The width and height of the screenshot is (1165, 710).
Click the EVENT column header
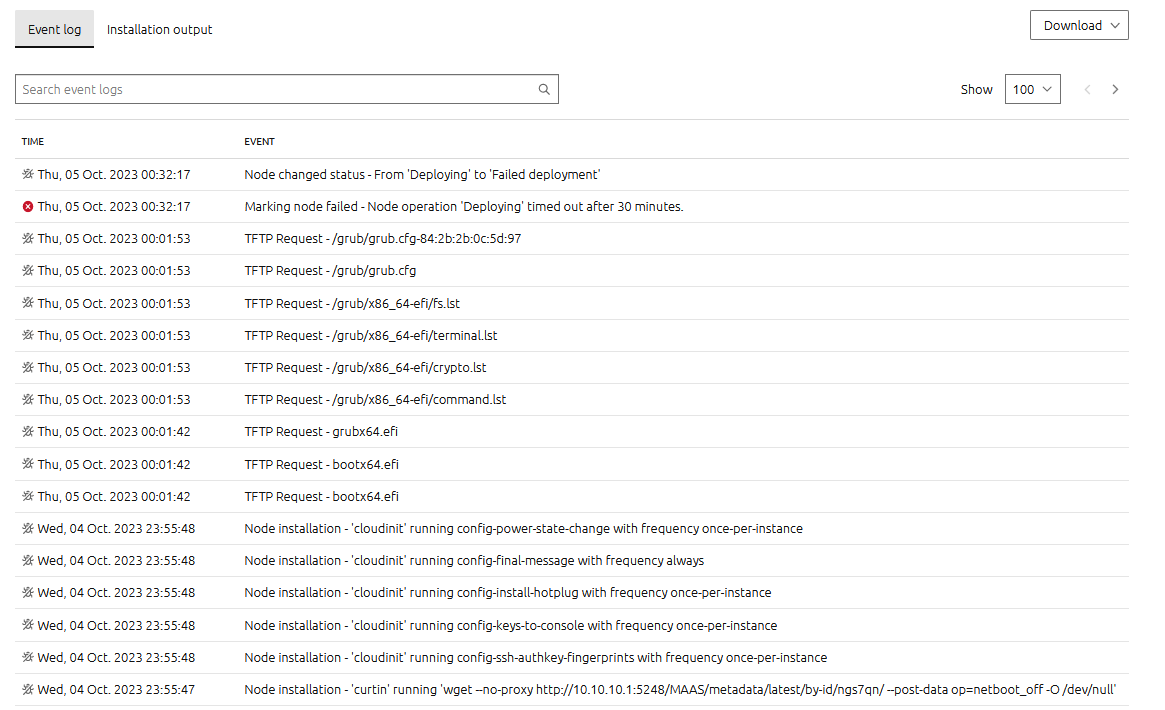[x=259, y=142]
